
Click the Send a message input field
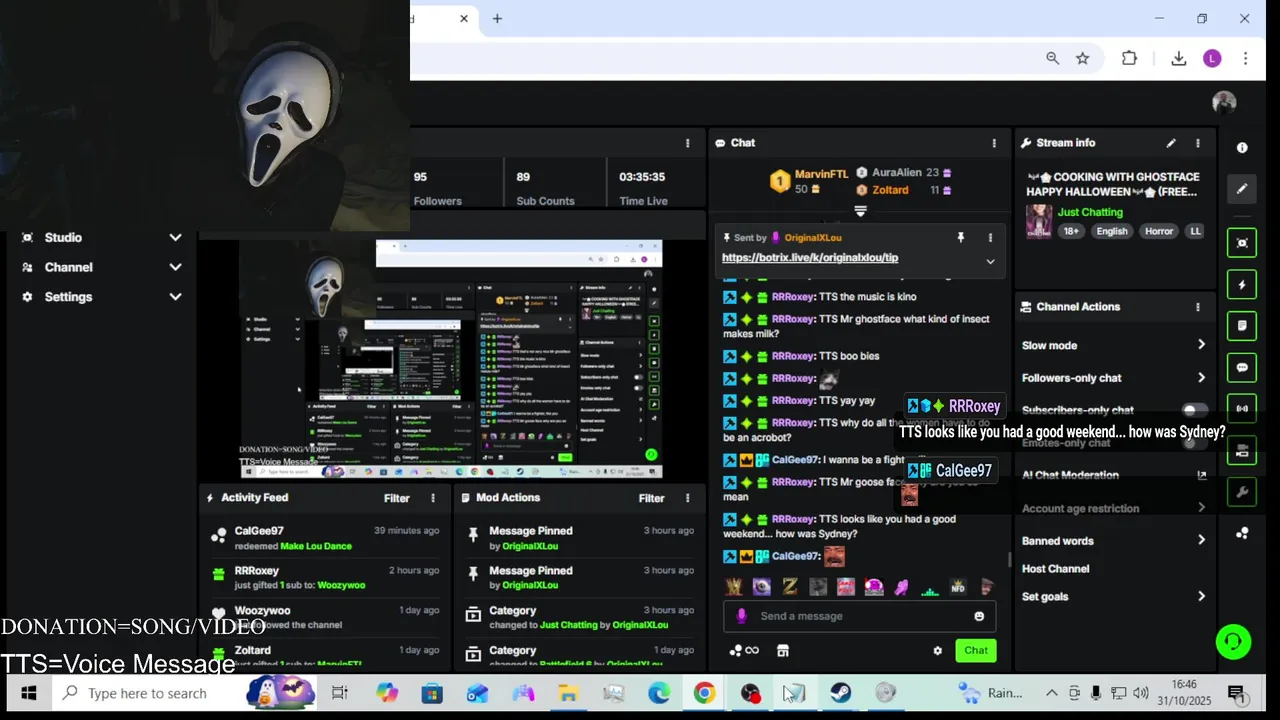[x=860, y=616]
